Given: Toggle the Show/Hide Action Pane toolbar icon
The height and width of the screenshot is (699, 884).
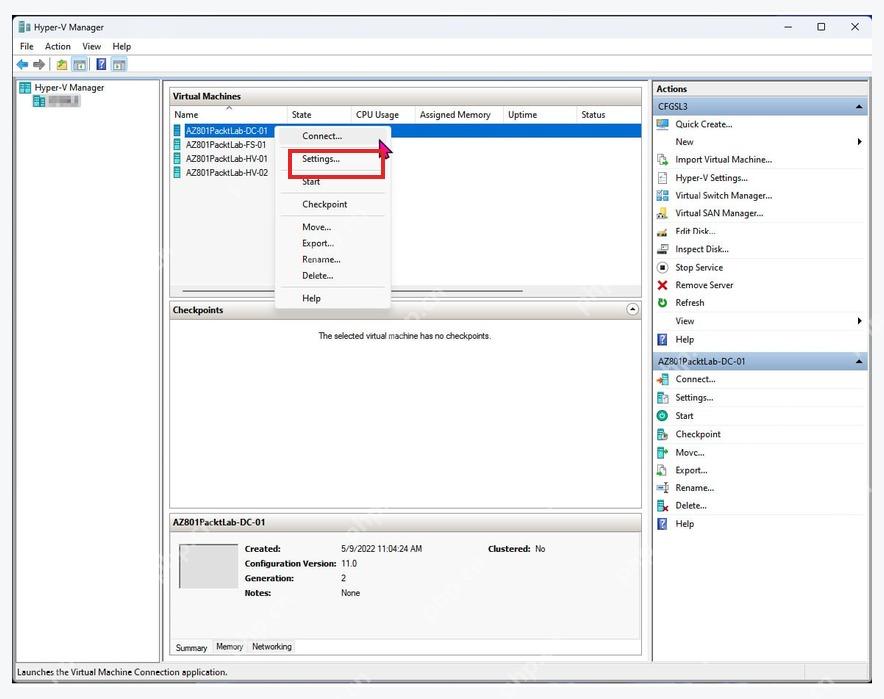Looking at the screenshot, I should coord(119,65).
